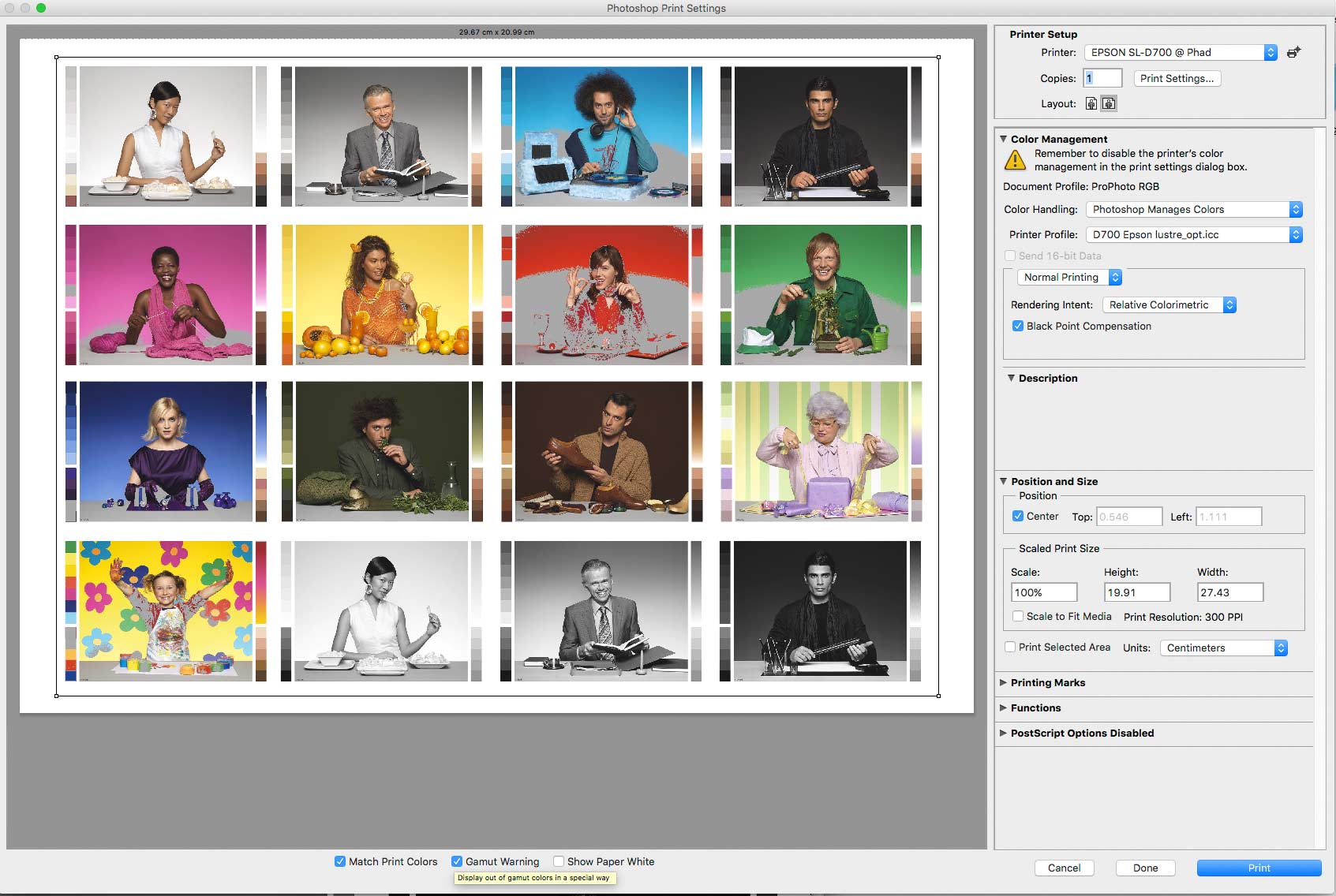The image size is (1336, 896).
Task: Click the Height input field
Action: pyautogui.click(x=1137, y=592)
